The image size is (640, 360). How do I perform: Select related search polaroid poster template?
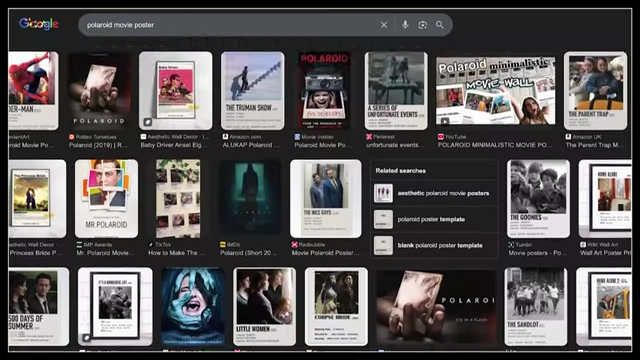pyautogui.click(x=434, y=219)
